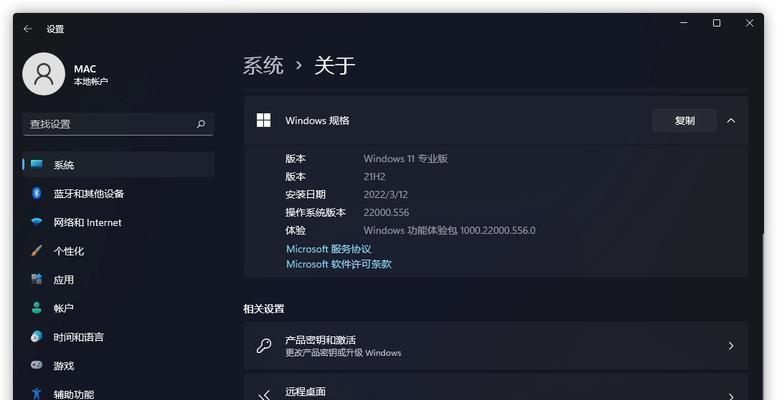
Task: Click the 辅助功能 accessibility figure icon
Action: pos(37,394)
